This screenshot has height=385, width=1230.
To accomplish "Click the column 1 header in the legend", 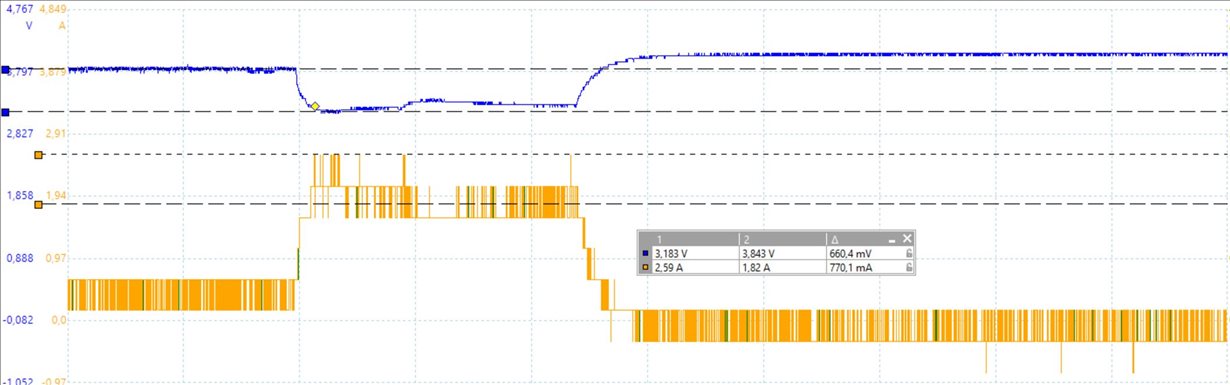I will click(658, 239).
